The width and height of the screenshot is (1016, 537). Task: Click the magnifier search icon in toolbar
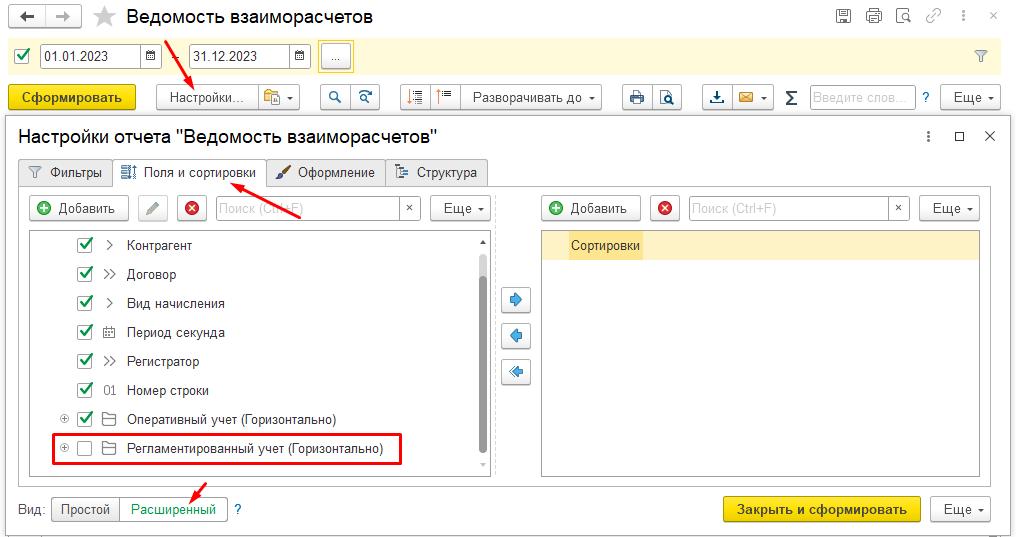pos(335,97)
